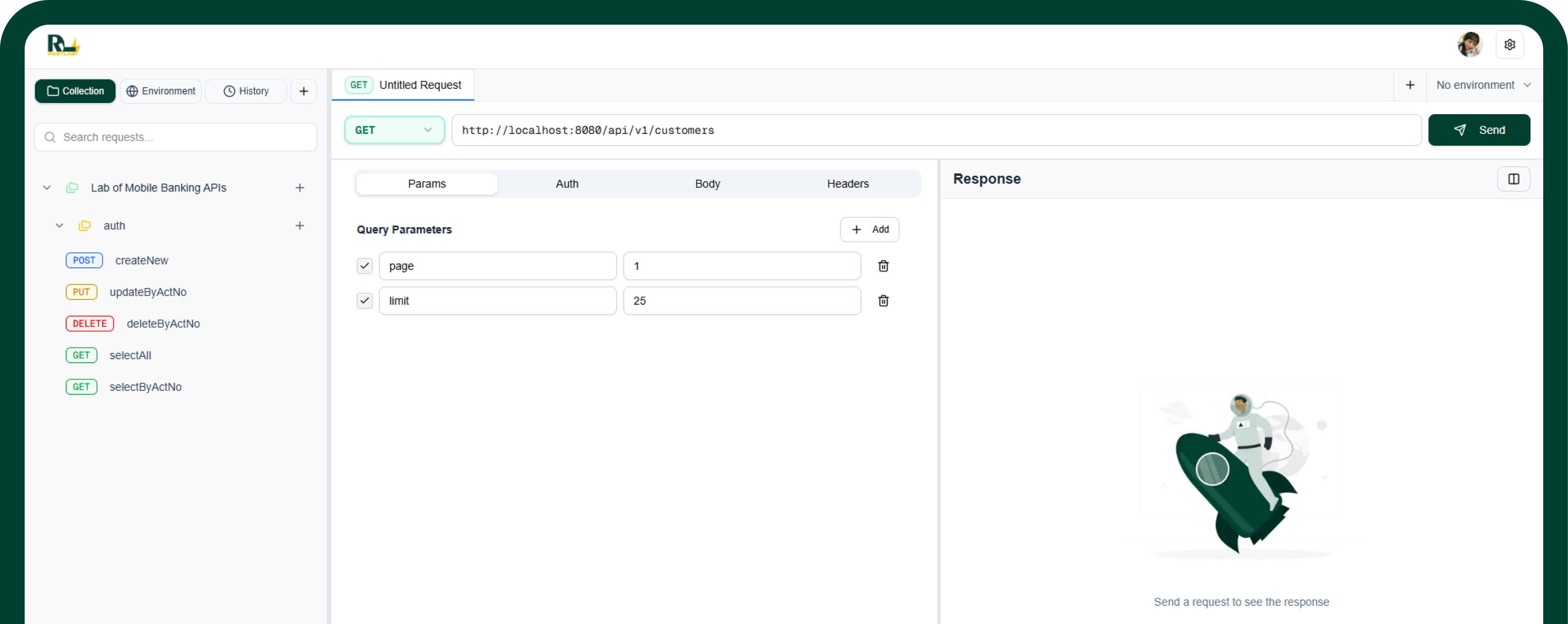Edit the limit parameter key field
Viewport: 1568px width, 624px height.
pyautogui.click(x=497, y=300)
